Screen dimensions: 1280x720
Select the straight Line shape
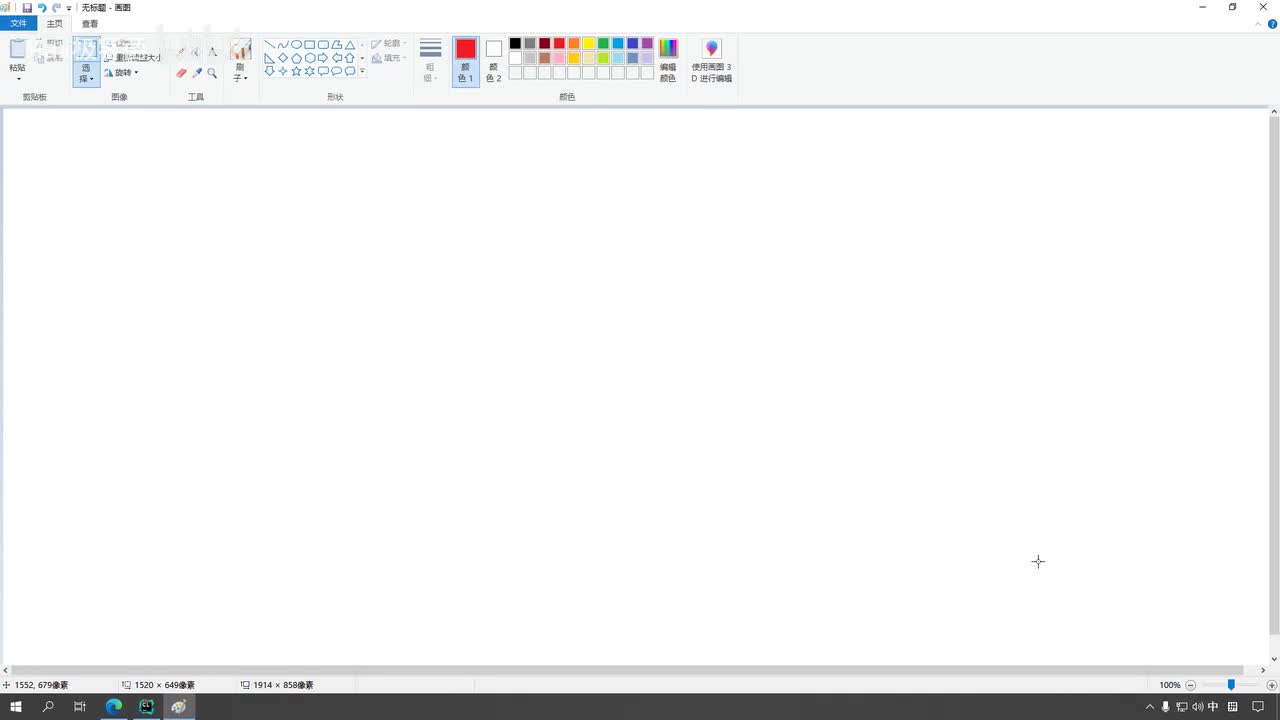pyautogui.click(x=270, y=45)
